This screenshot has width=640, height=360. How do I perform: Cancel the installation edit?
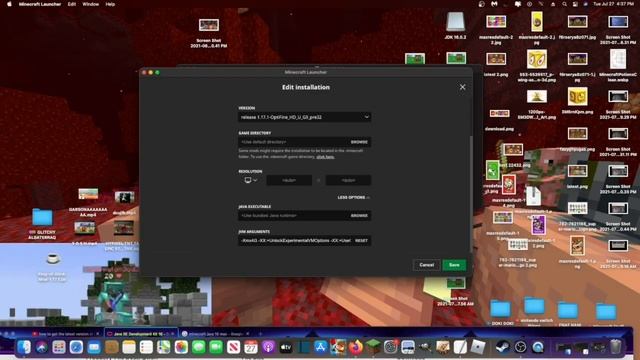click(x=427, y=265)
